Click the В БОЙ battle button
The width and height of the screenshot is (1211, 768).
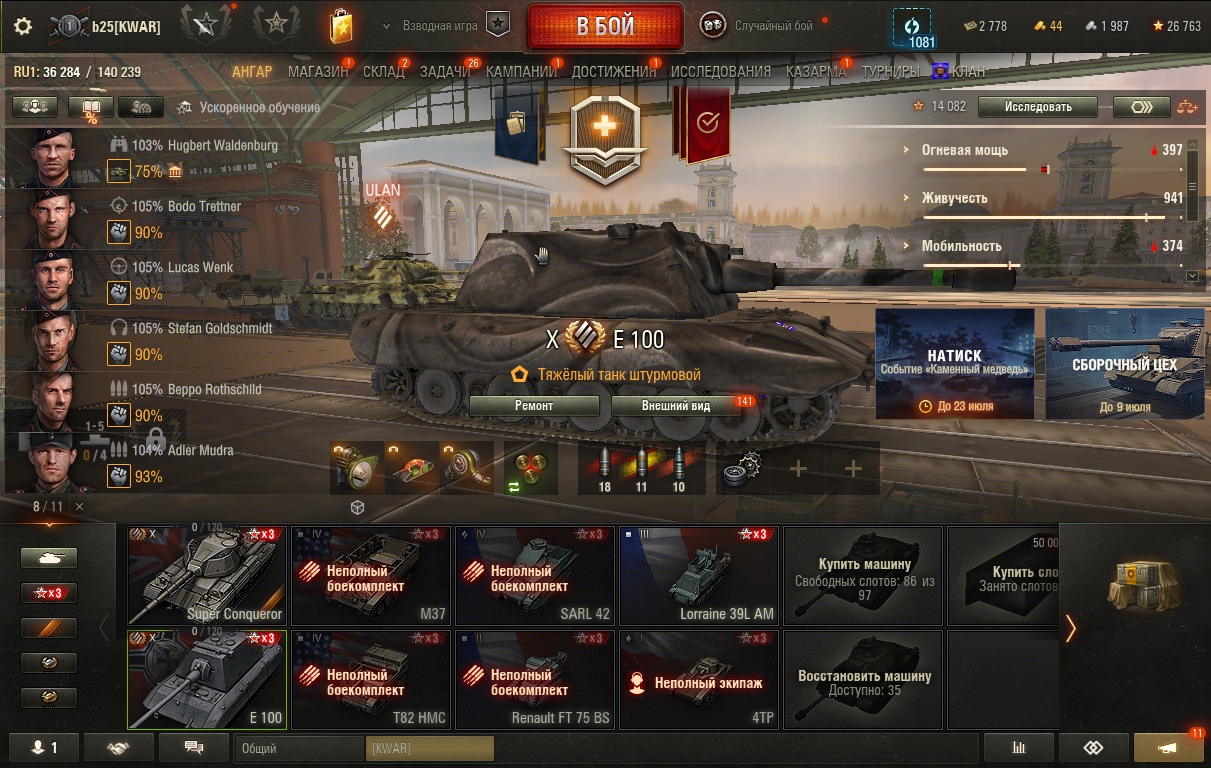click(x=605, y=26)
